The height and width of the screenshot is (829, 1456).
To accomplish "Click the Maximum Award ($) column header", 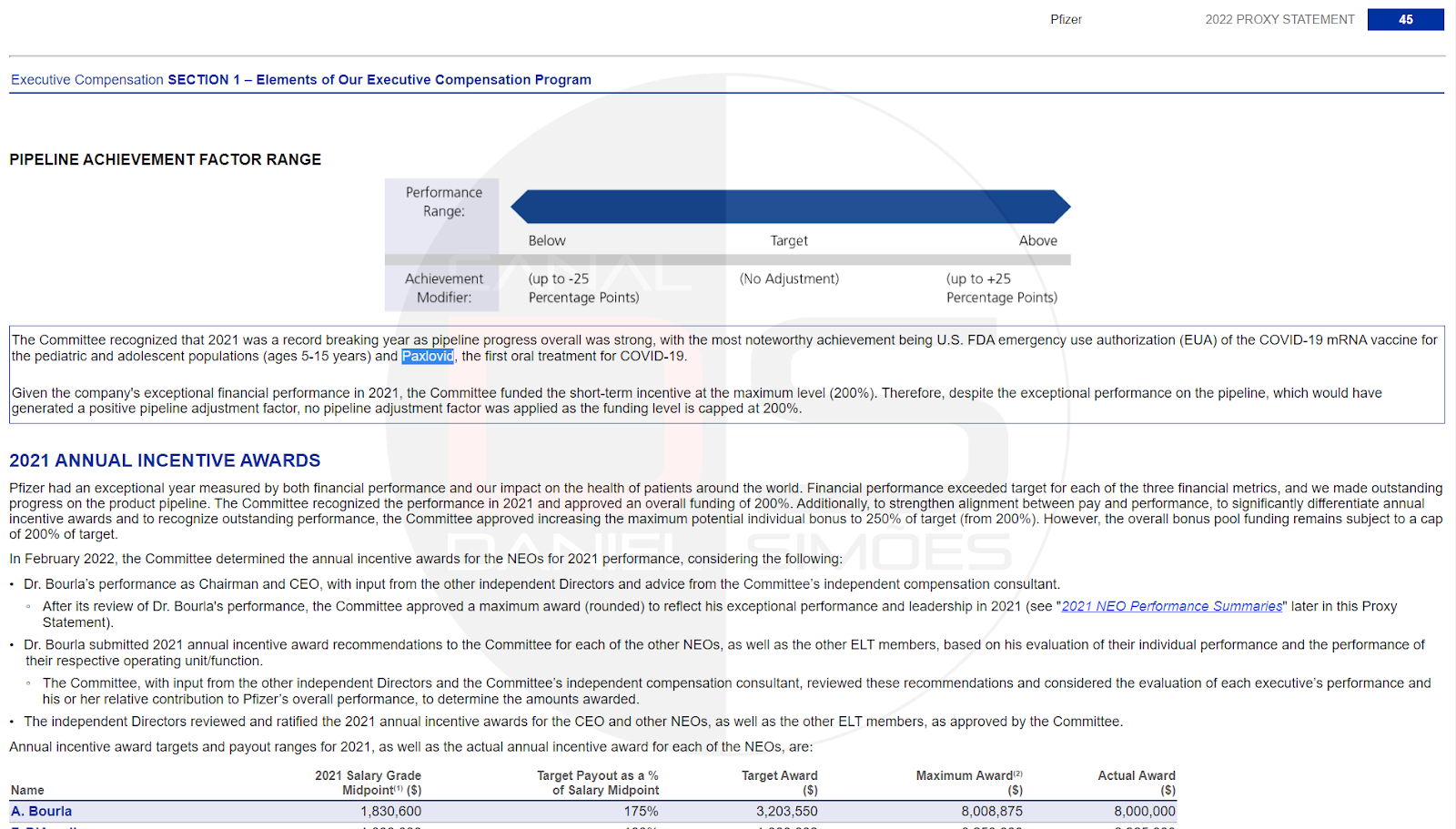I will tap(969, 783).
